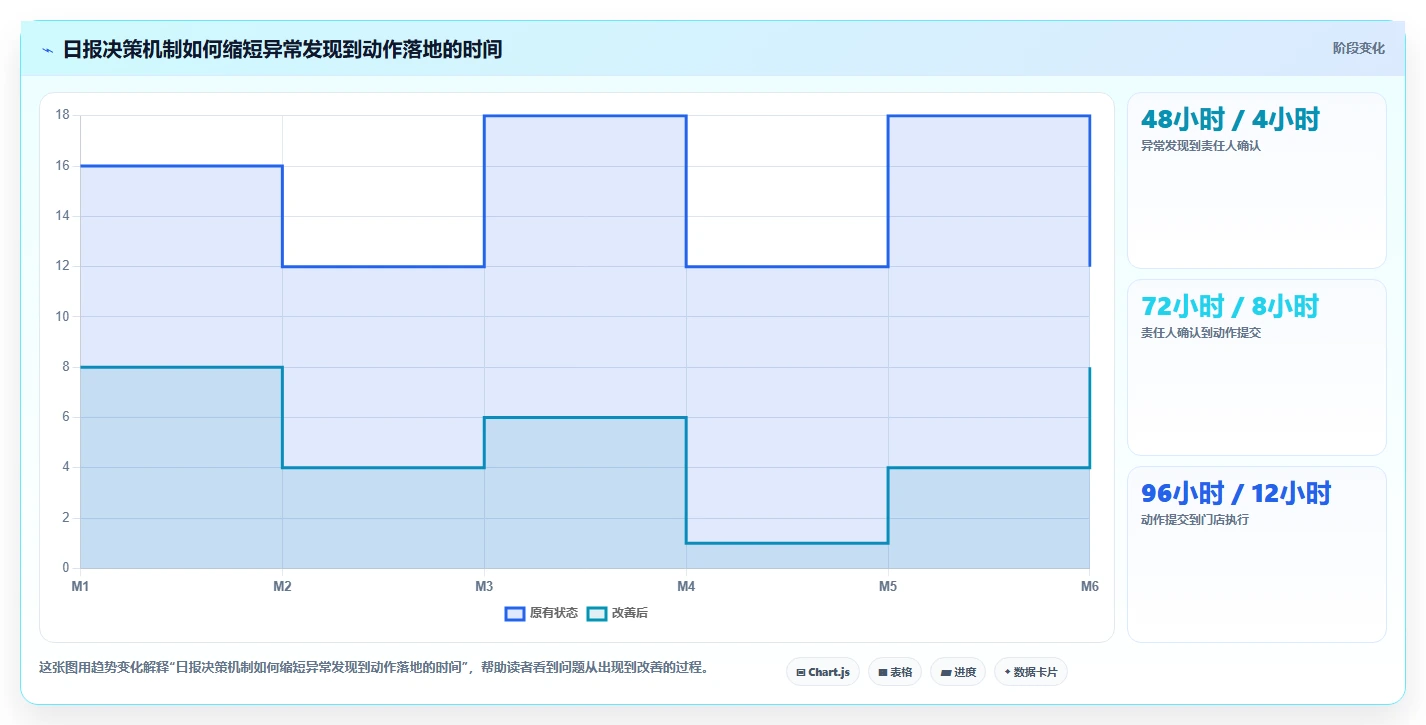Click the 数据卡片 tag

point(1030,672)
